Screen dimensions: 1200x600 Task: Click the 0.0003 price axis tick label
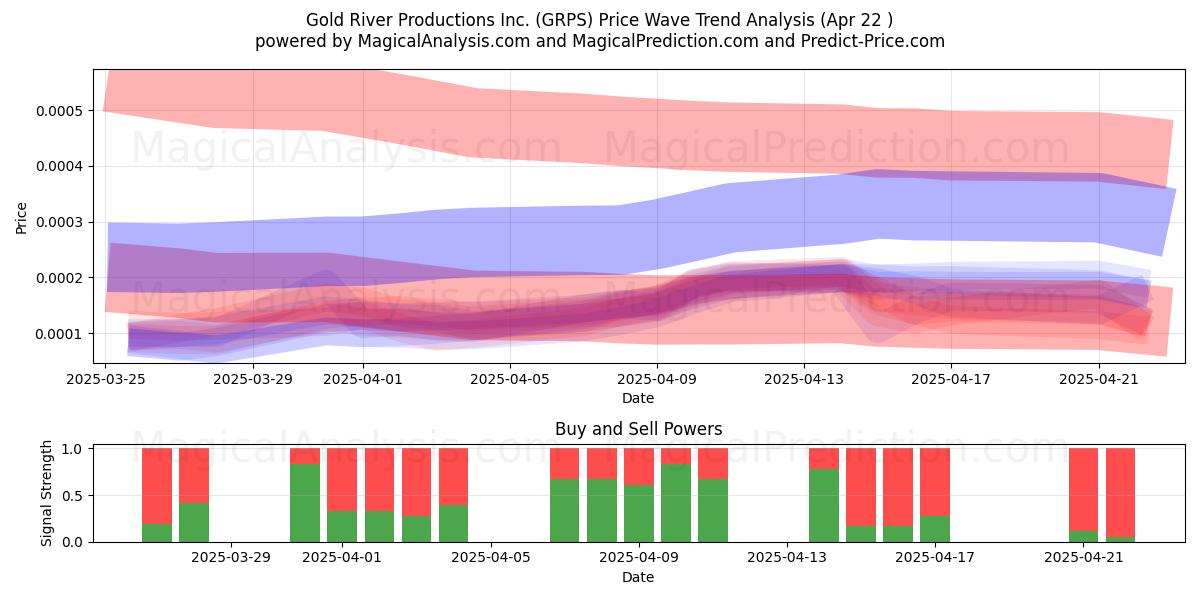click(x=61, y=222)
